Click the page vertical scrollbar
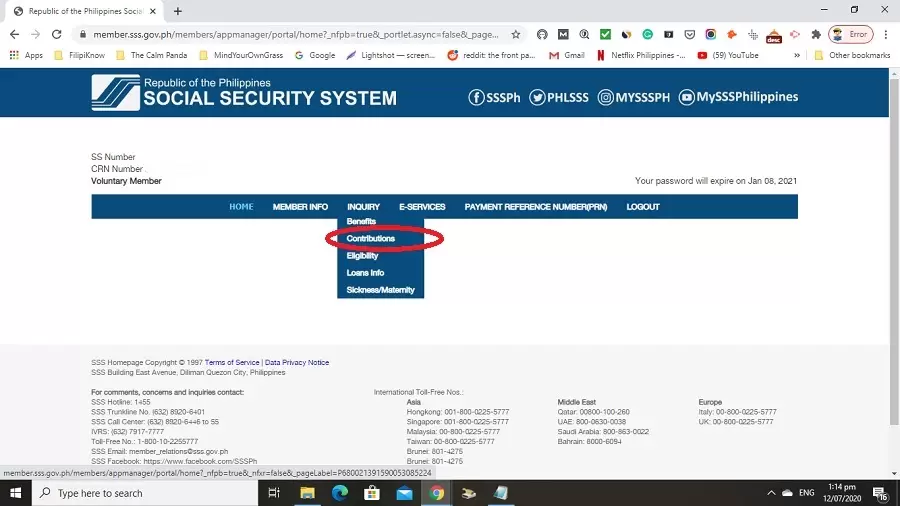 click(x=894, y=252)
